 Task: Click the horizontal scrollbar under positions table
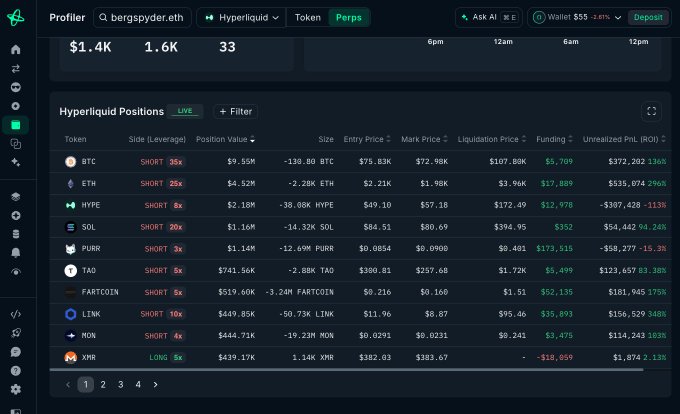(x=346, y=370)
